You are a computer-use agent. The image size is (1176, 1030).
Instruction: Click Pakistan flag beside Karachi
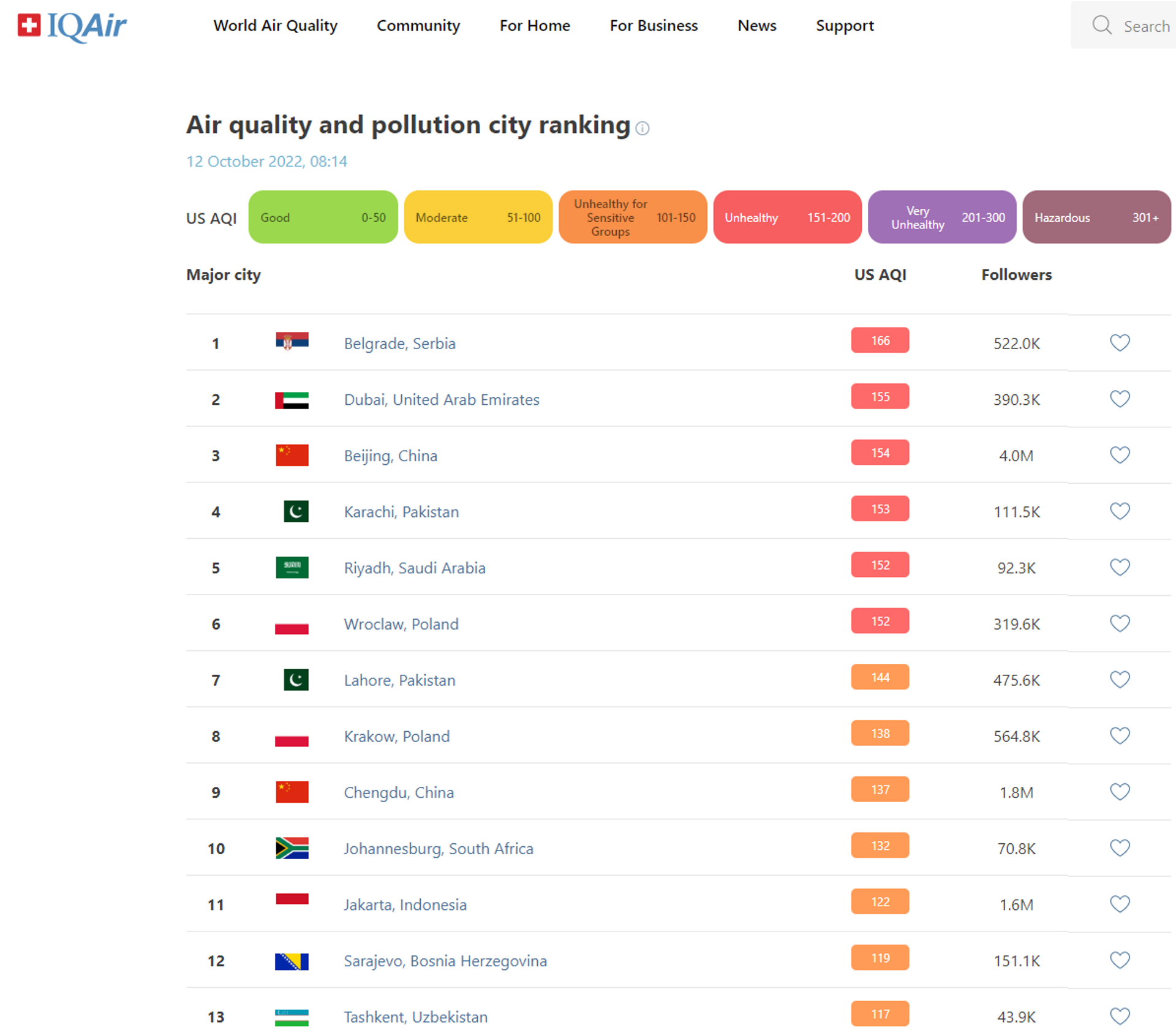[x=296, y=511]
